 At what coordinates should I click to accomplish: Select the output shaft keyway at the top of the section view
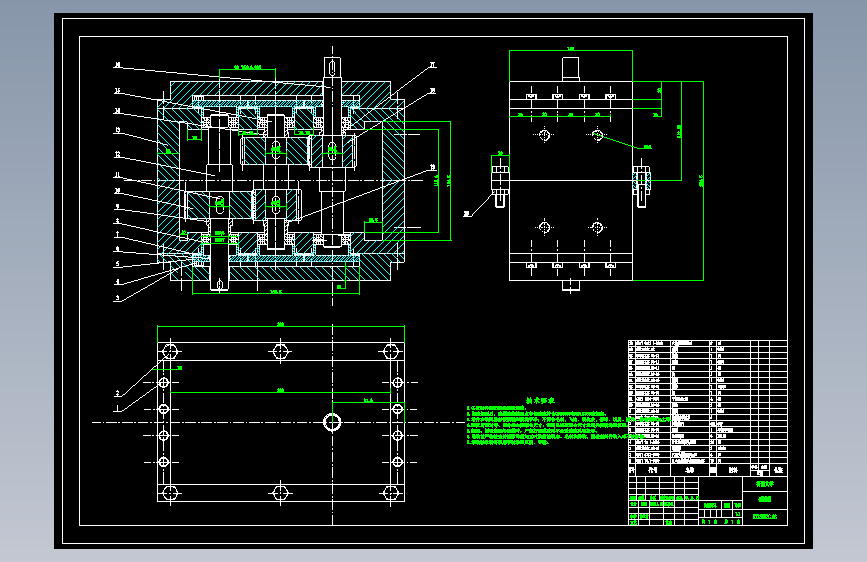click(332, 68)
